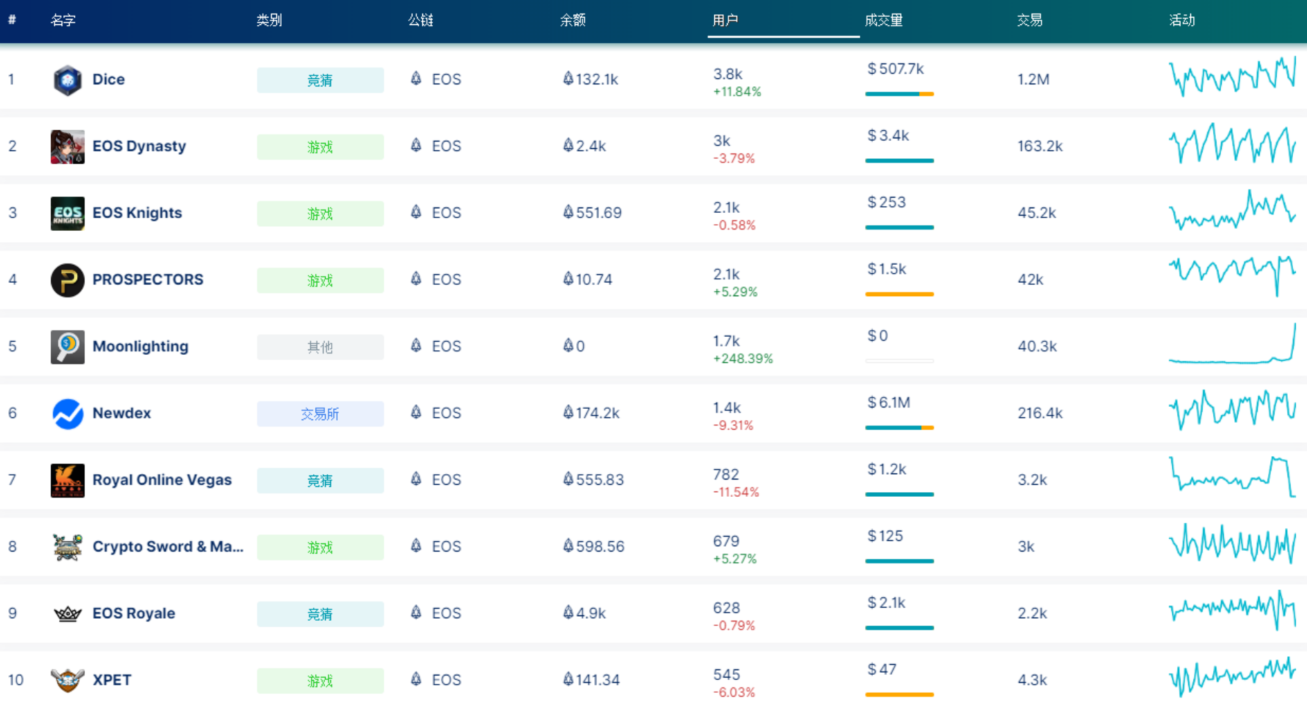
Task: Click the $2.1k volume value
Action: [887, 602]
